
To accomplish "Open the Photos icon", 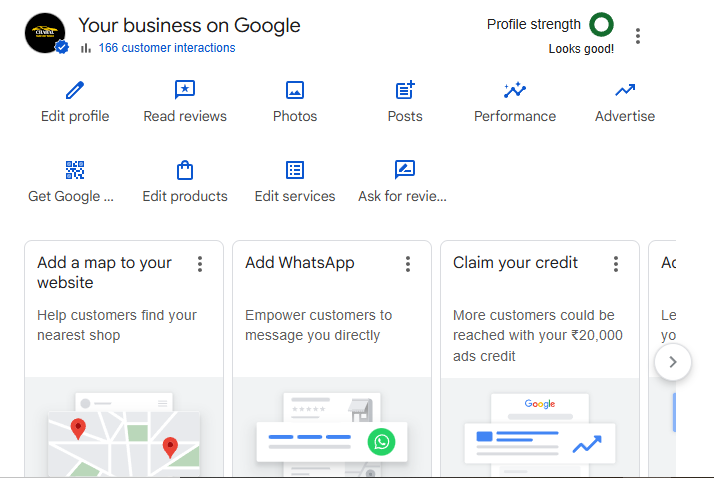I will pyautogui.click(x=295, y=91).
